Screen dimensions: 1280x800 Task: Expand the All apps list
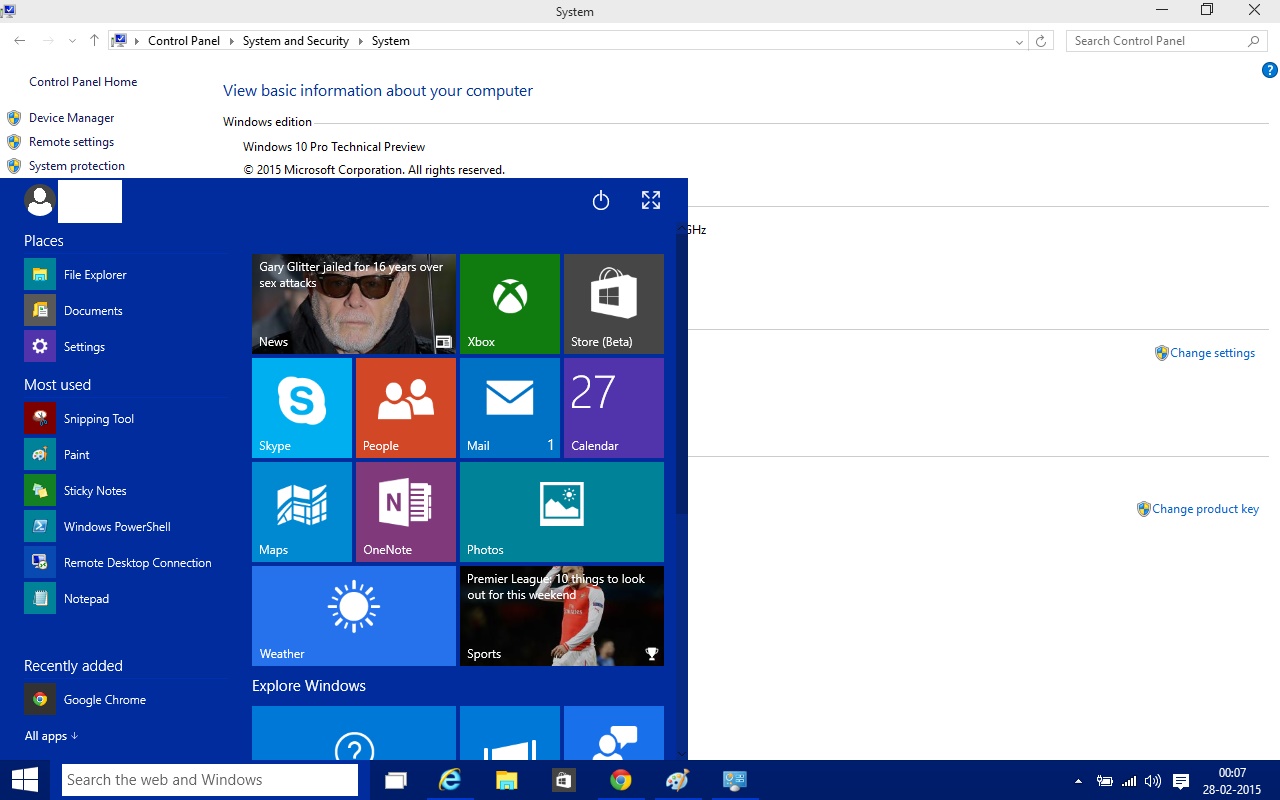[x=51, y=736]
